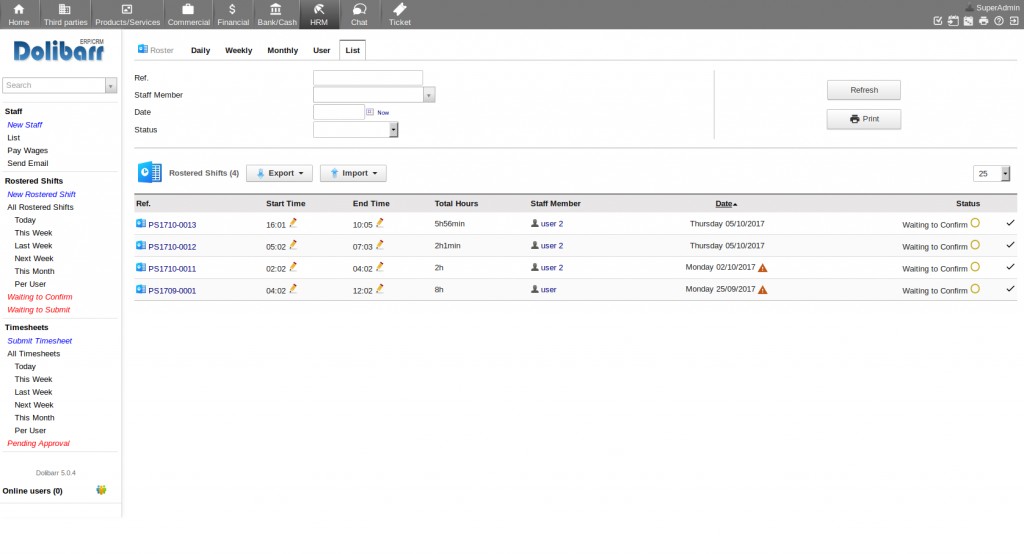Image resolution: width=1024 pixels, height=554 pixels.
Task: Click the Refresh button
Action: [x=864, y=90]
